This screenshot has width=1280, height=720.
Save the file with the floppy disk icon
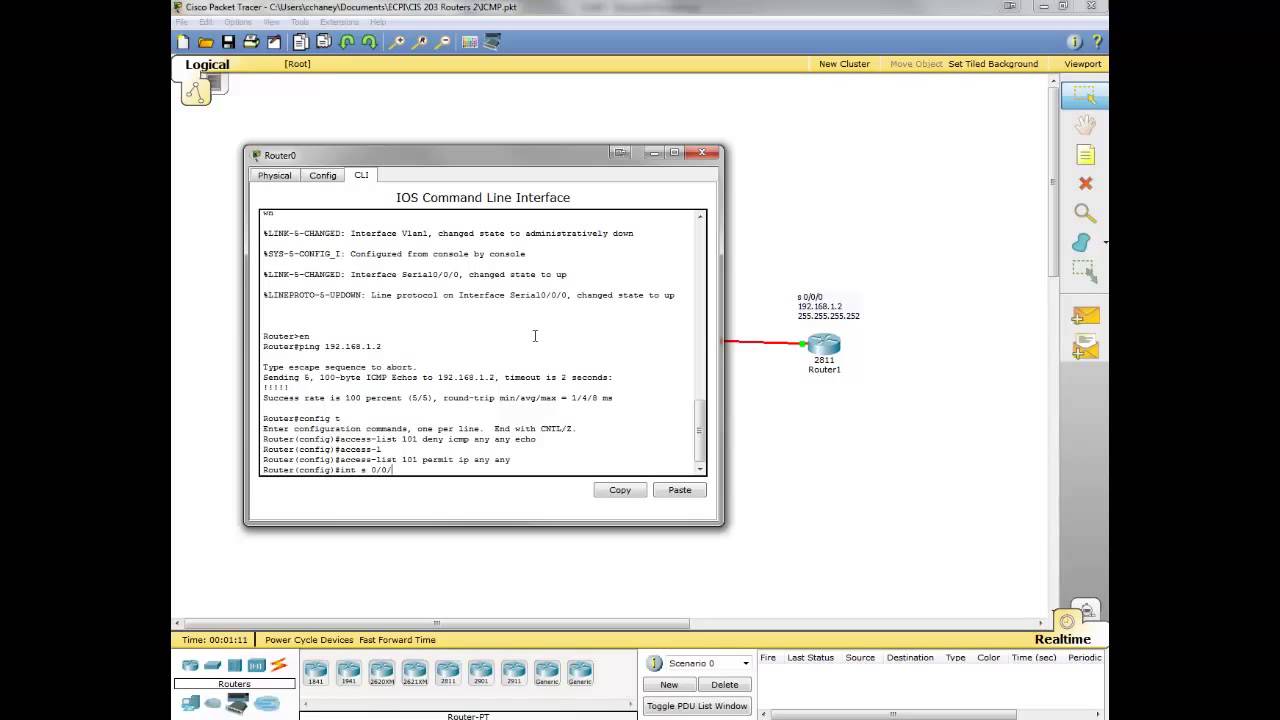pyautogui.click(x=228, y=42)
